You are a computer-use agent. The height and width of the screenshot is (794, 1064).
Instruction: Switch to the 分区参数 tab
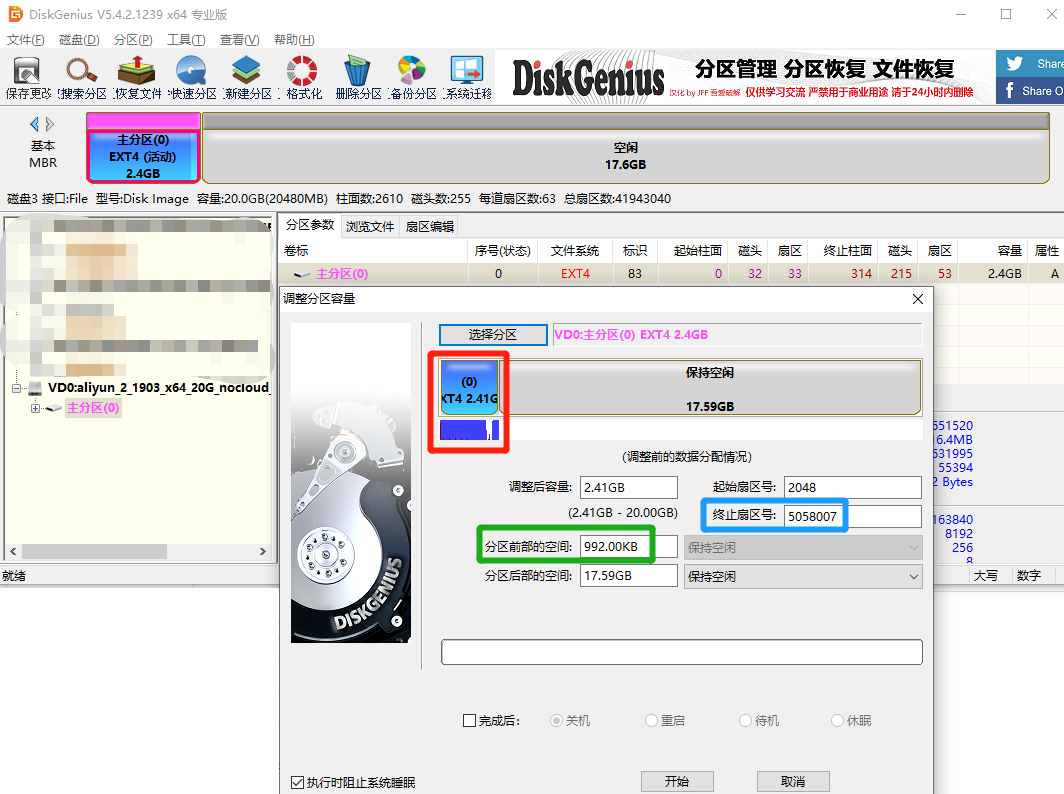(310, 225)
